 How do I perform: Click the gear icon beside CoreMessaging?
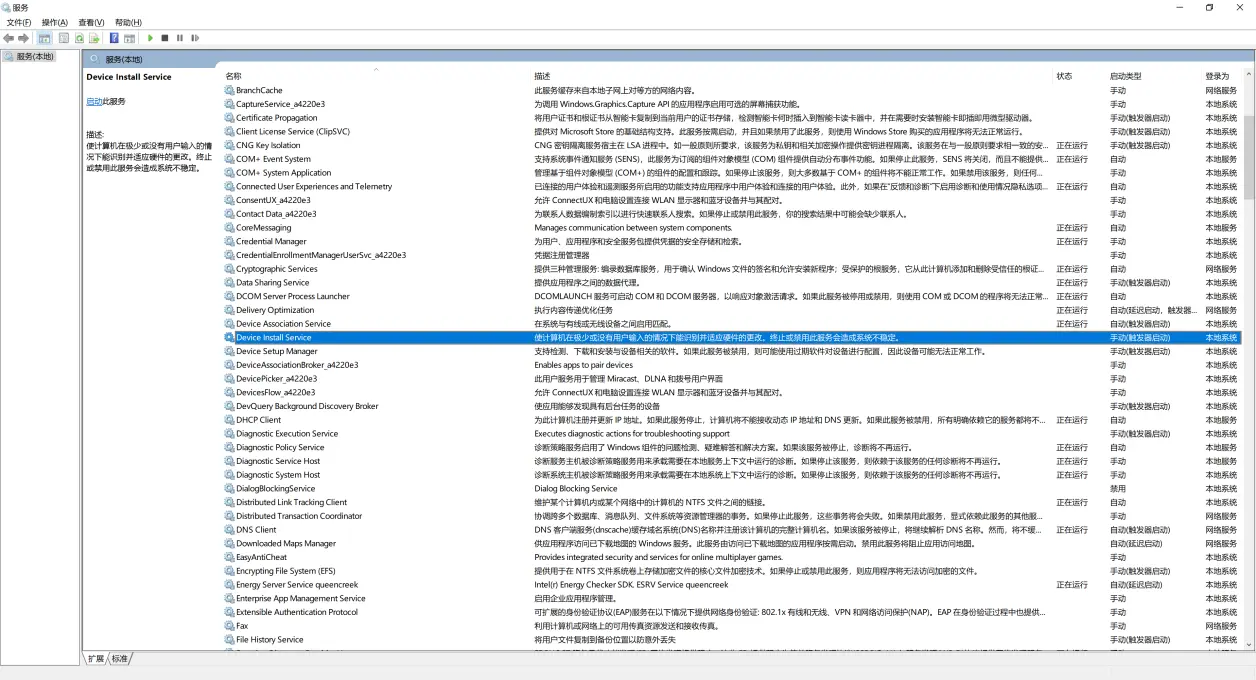point(229,228)
